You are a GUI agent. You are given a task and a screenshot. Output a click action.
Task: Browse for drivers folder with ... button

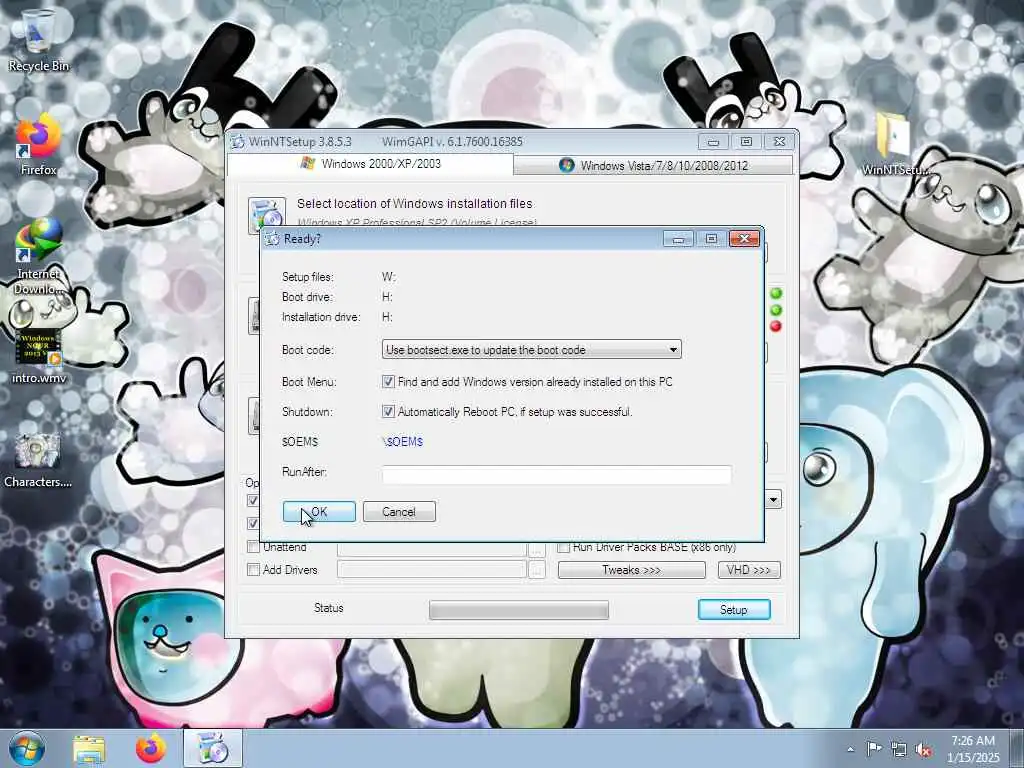536,570
